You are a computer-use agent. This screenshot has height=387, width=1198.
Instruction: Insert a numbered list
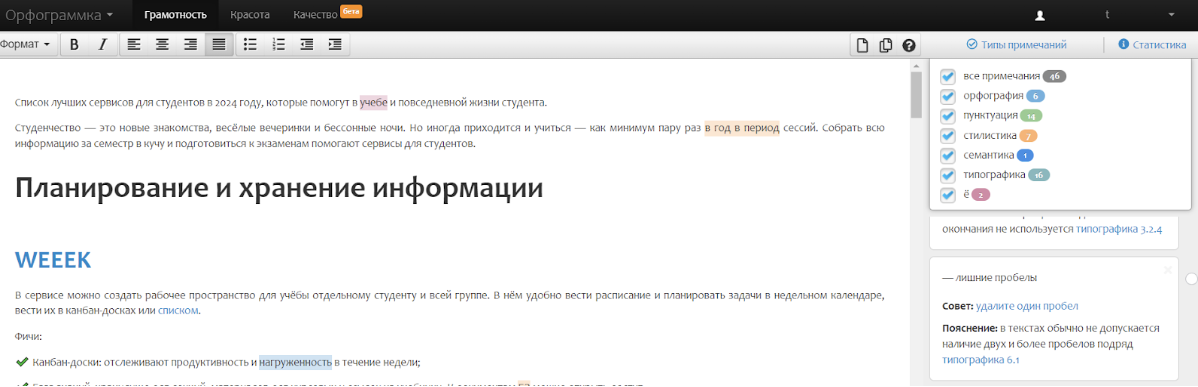pos(278,45)
